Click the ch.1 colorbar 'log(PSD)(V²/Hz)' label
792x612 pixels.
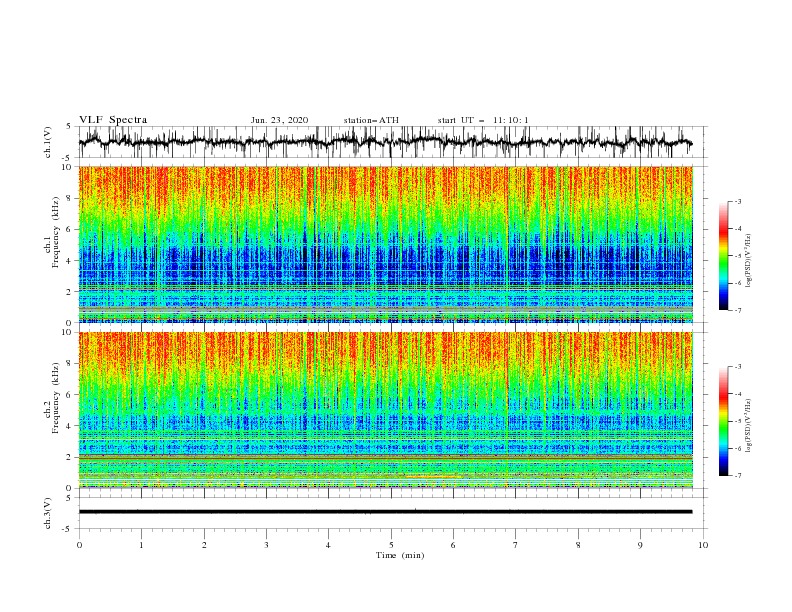749,261
